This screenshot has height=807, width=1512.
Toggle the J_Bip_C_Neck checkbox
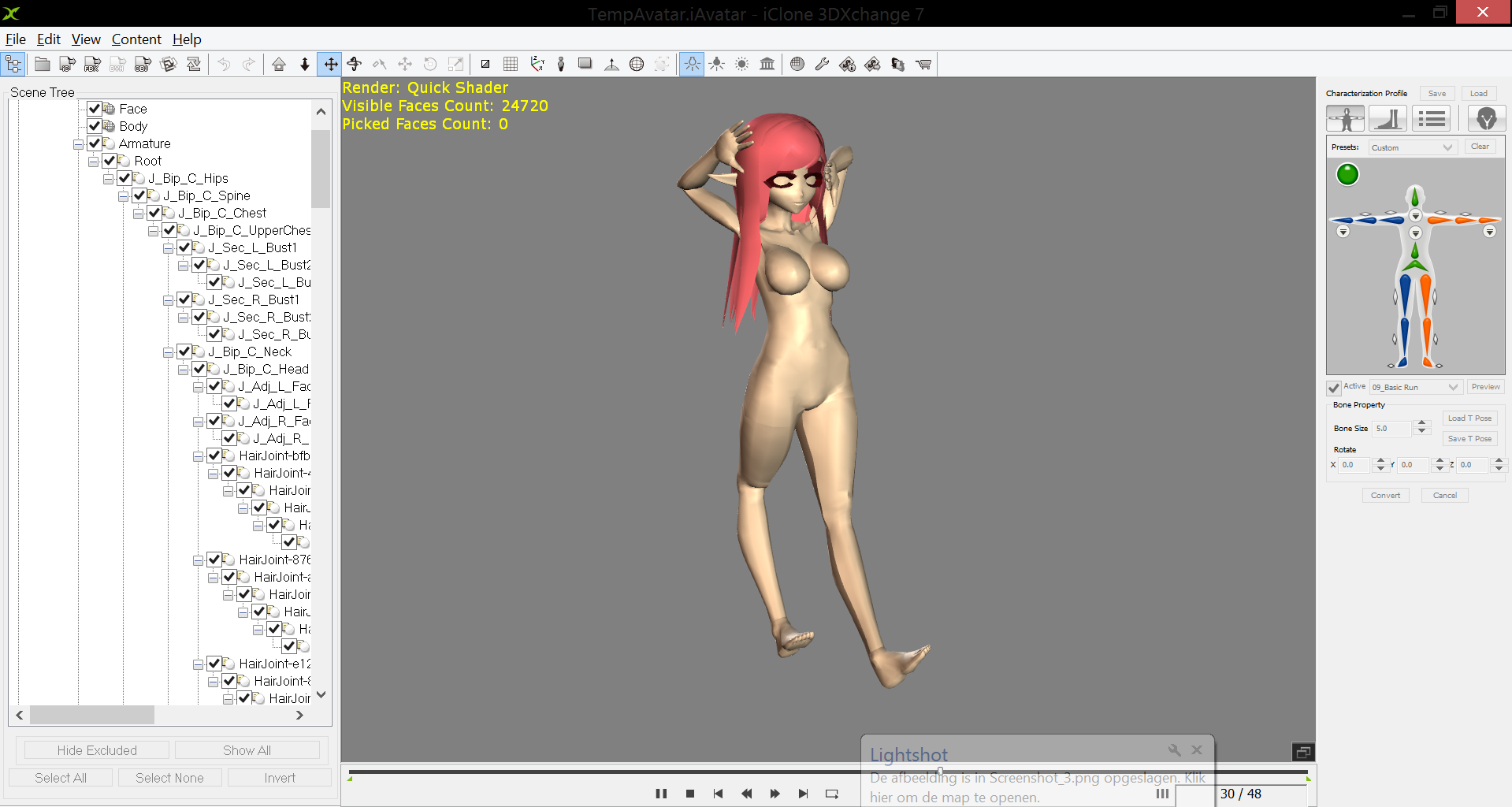(184, 351)
